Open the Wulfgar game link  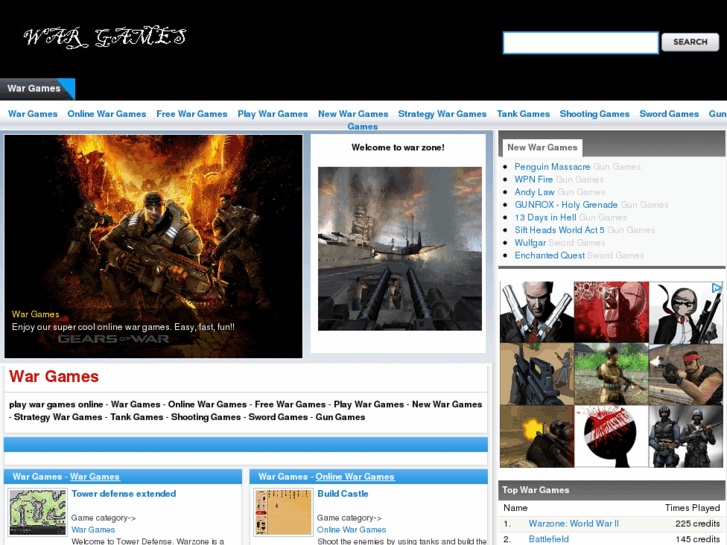pos(530,243)
